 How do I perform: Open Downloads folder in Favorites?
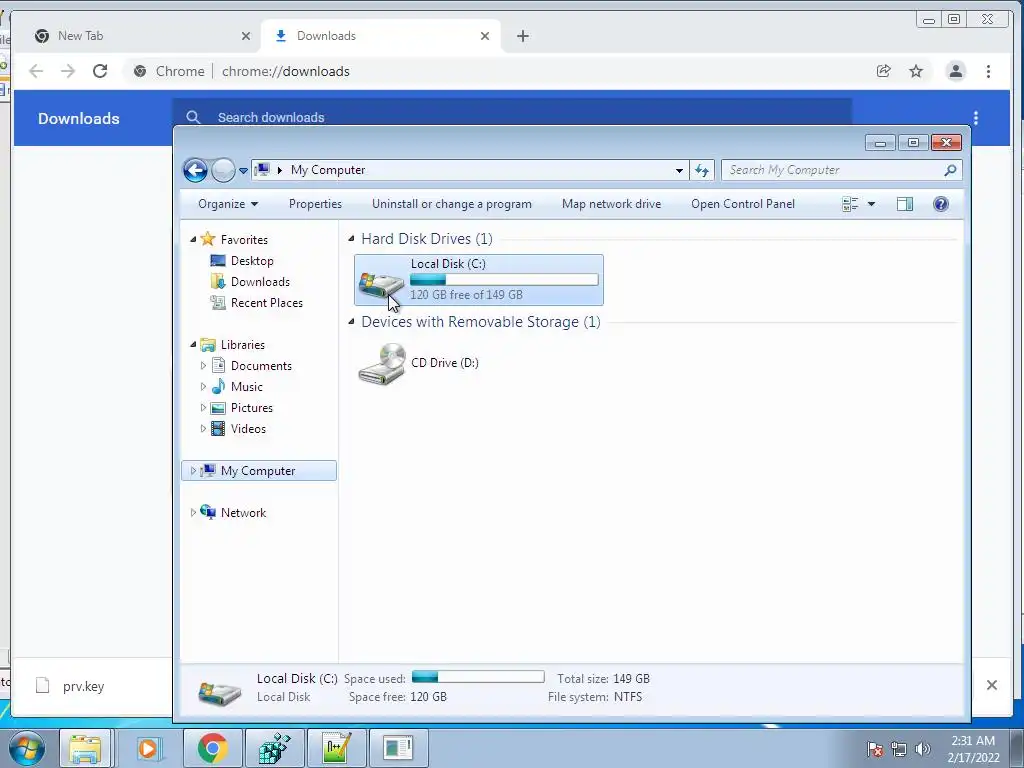point(260,281)
